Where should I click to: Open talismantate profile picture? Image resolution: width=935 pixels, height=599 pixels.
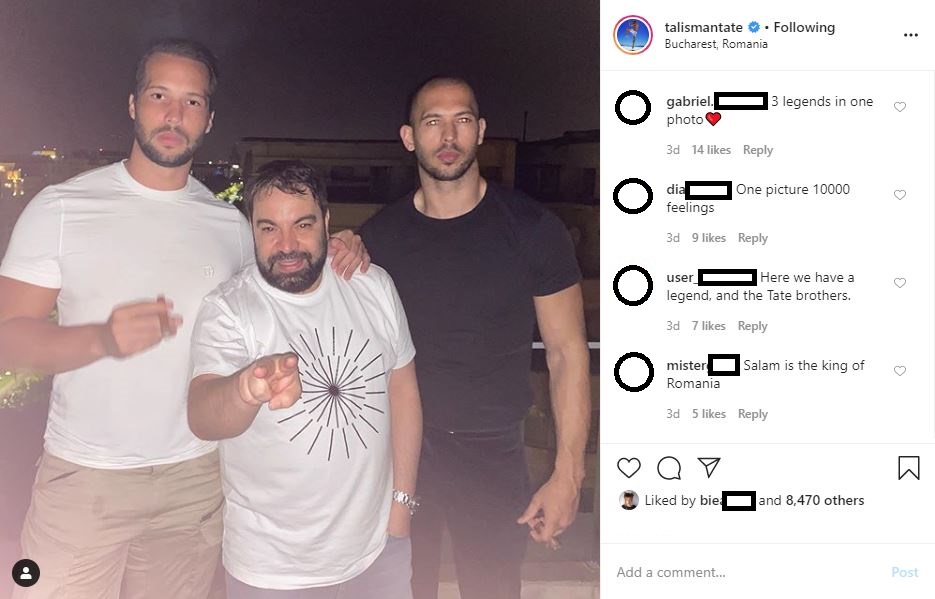633,35
